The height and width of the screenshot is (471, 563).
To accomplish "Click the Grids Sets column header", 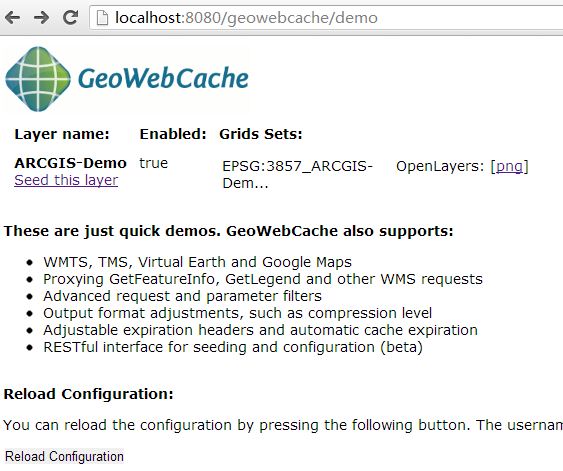I will point(261,134).
